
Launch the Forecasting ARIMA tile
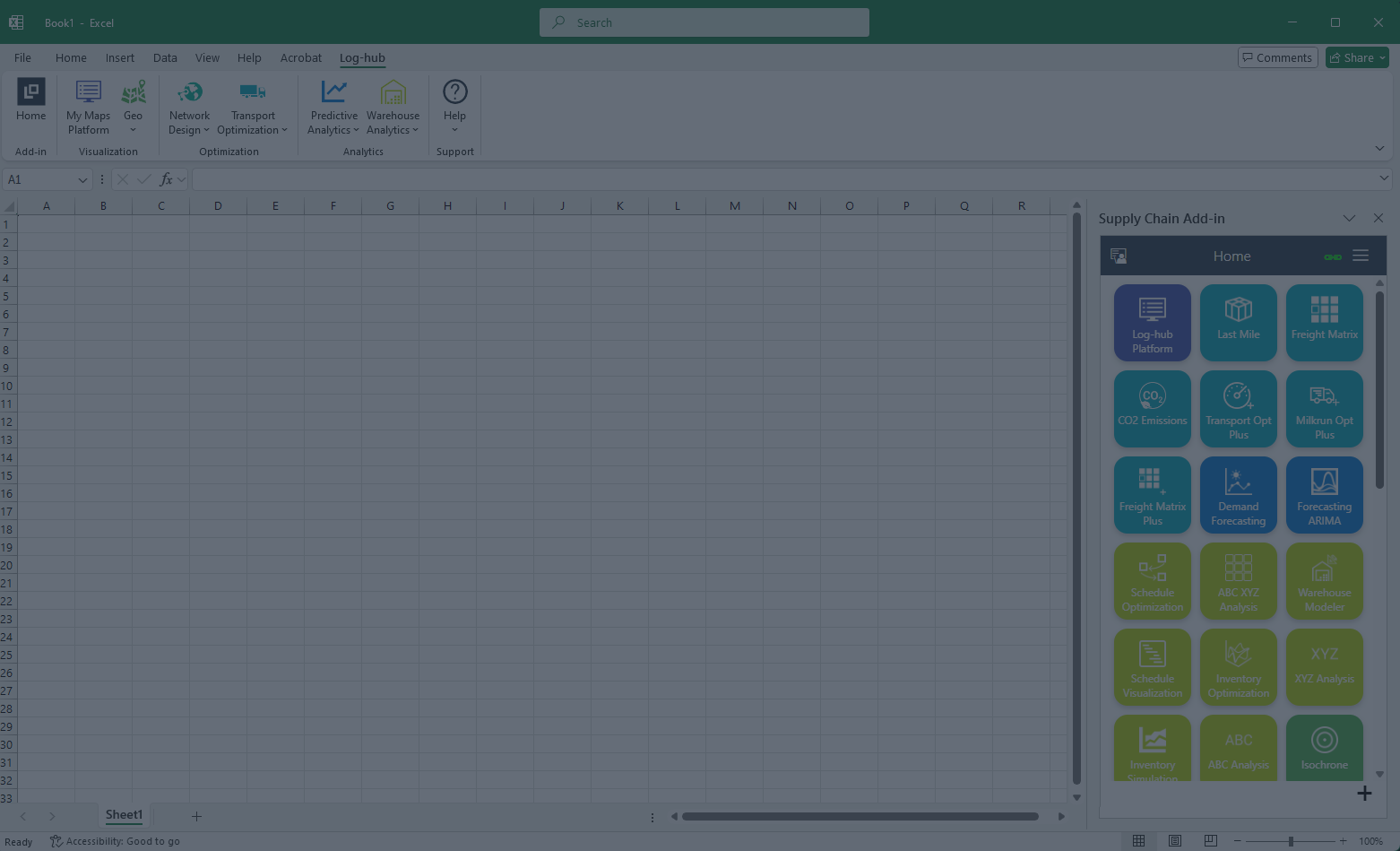coord(1325,495)
